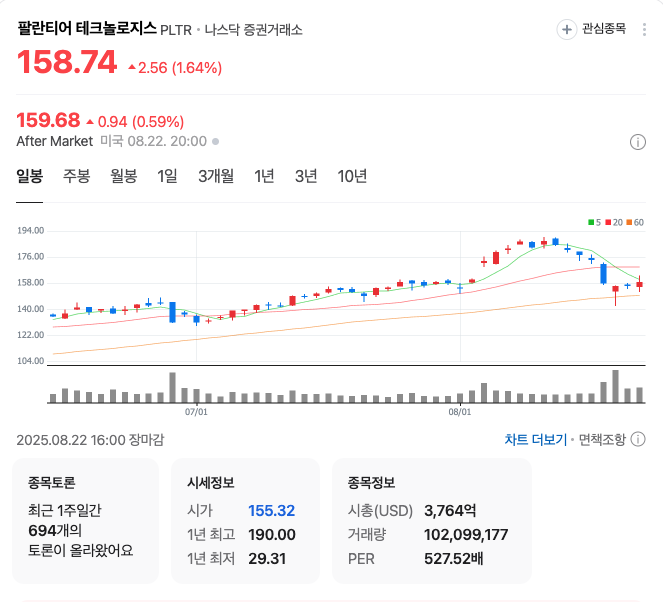
Task: Click the 1년 최저 value 29.31
Action: pos(267,559)
